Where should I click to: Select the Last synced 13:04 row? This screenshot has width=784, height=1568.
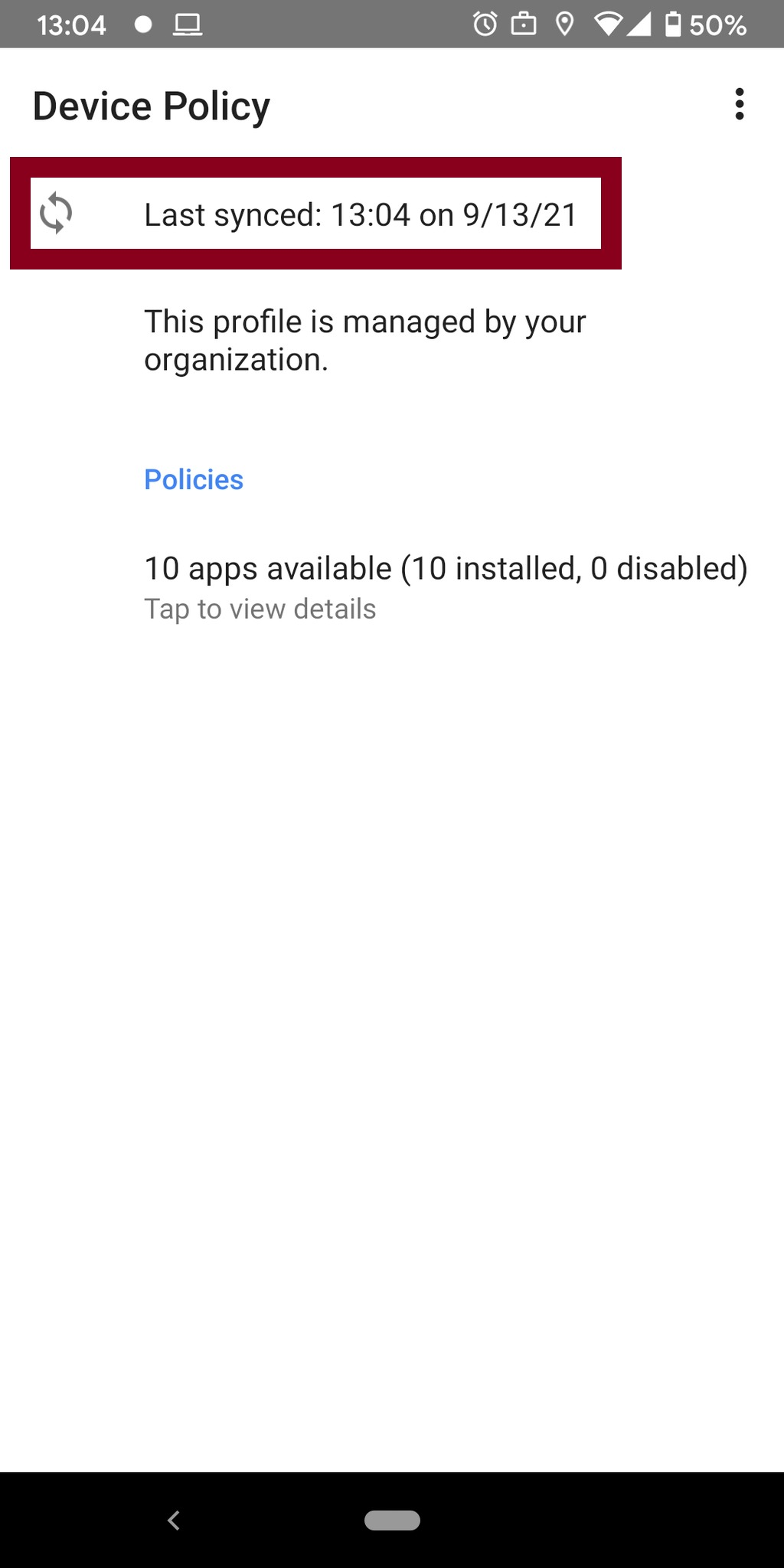click(315, 214)
